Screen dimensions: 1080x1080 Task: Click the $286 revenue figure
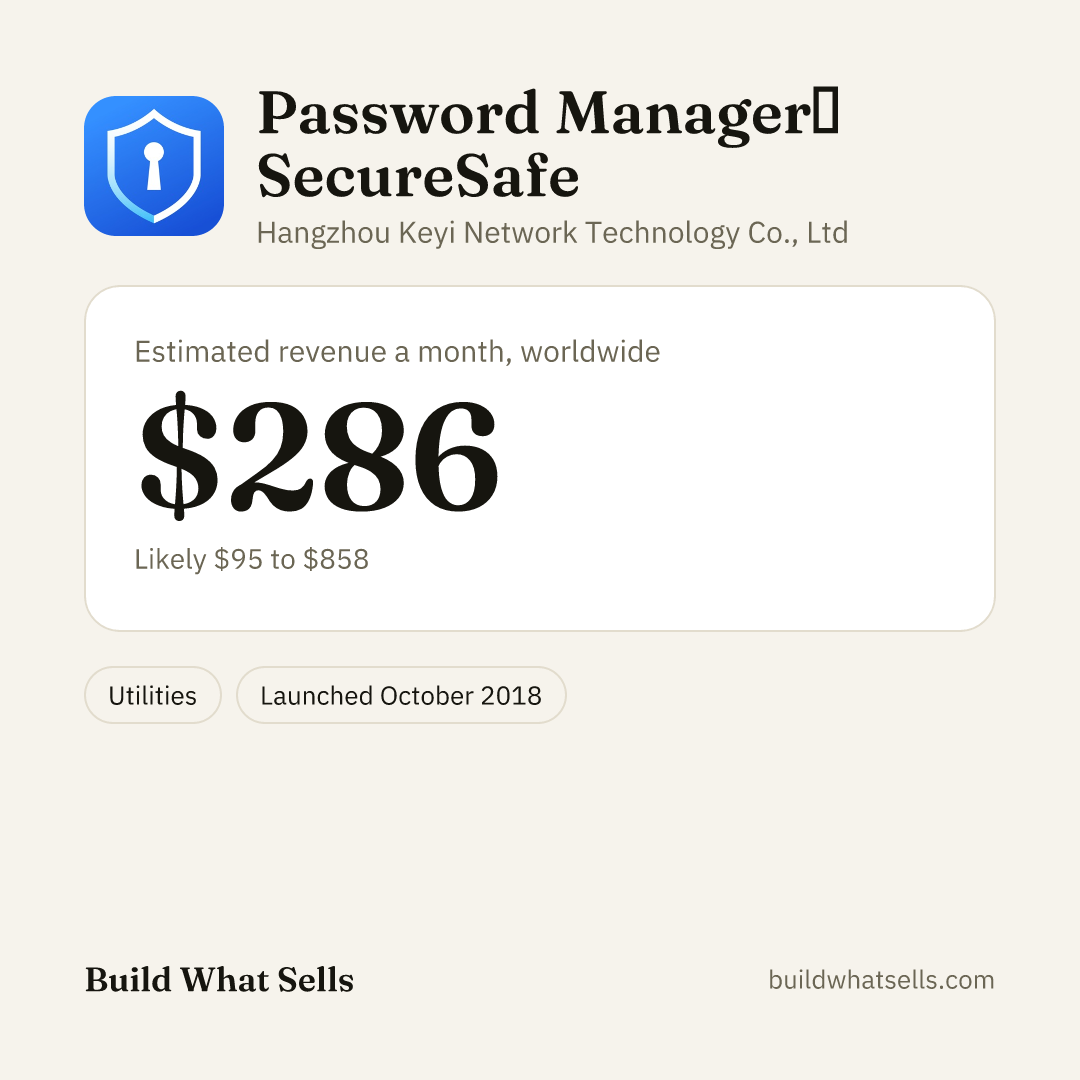tap(318, 455)
